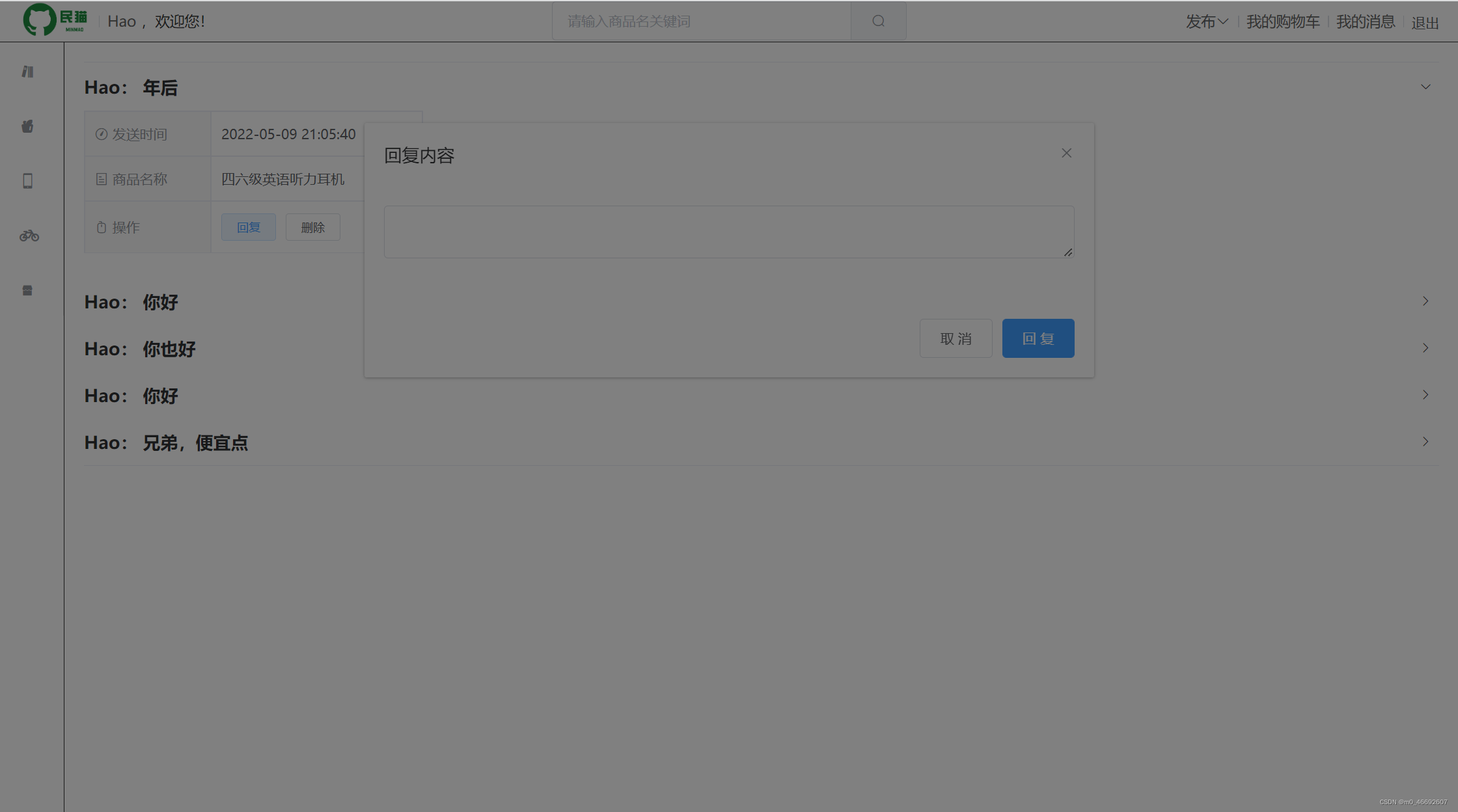Image resolution: width=1458 pixels, height=812 pixels.
Task: Click 退出 to log out
Action: [1424, 23]
